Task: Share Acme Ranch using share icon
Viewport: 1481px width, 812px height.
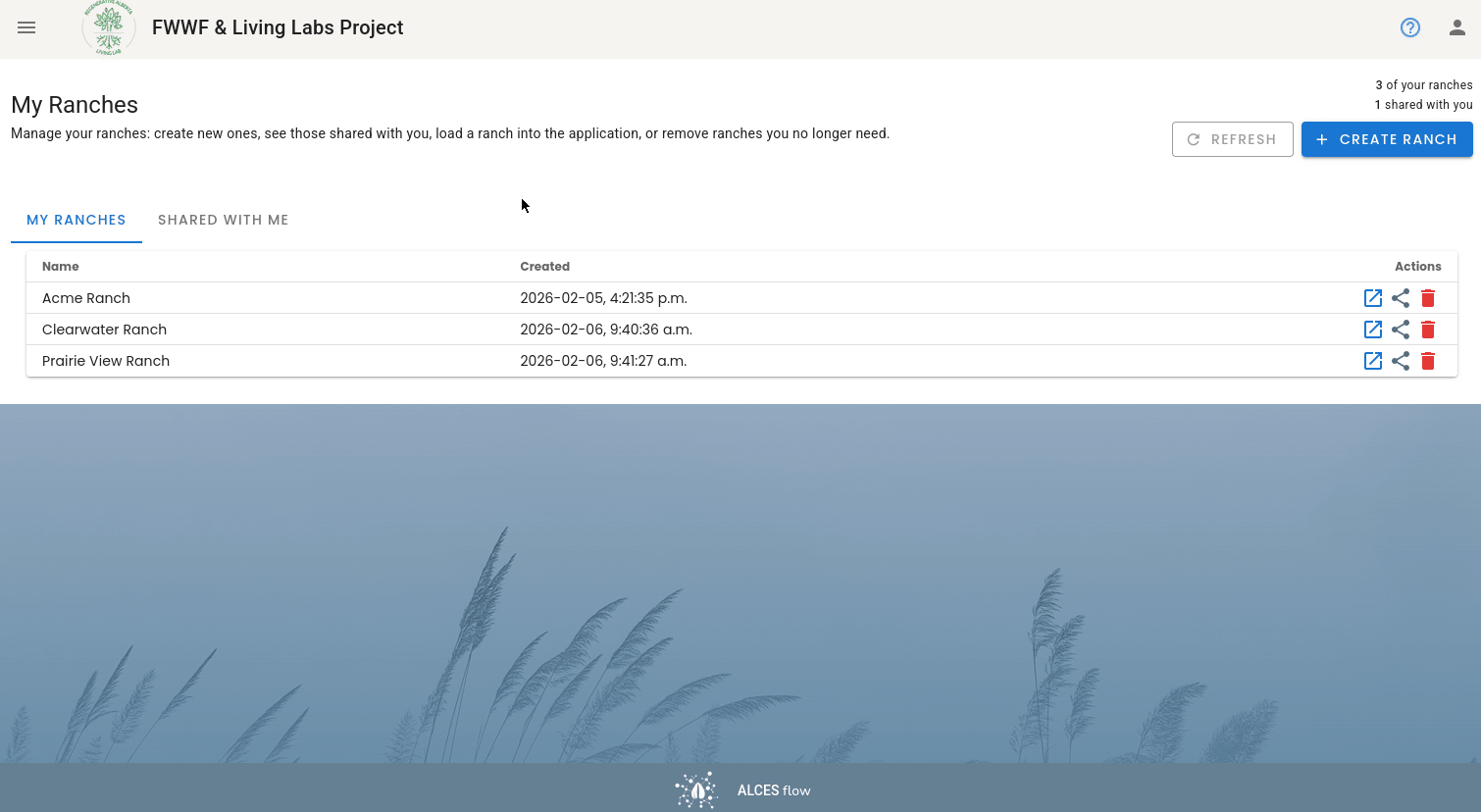Action: point(1401,298)
